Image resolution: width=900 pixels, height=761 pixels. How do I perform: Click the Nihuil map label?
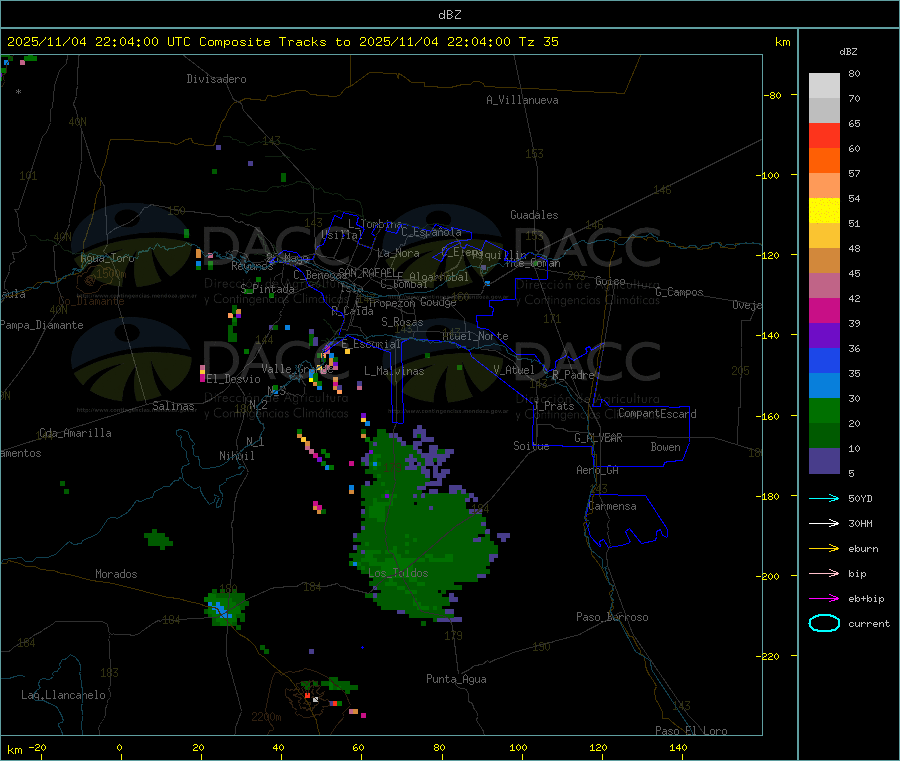(x=237, y=456)
